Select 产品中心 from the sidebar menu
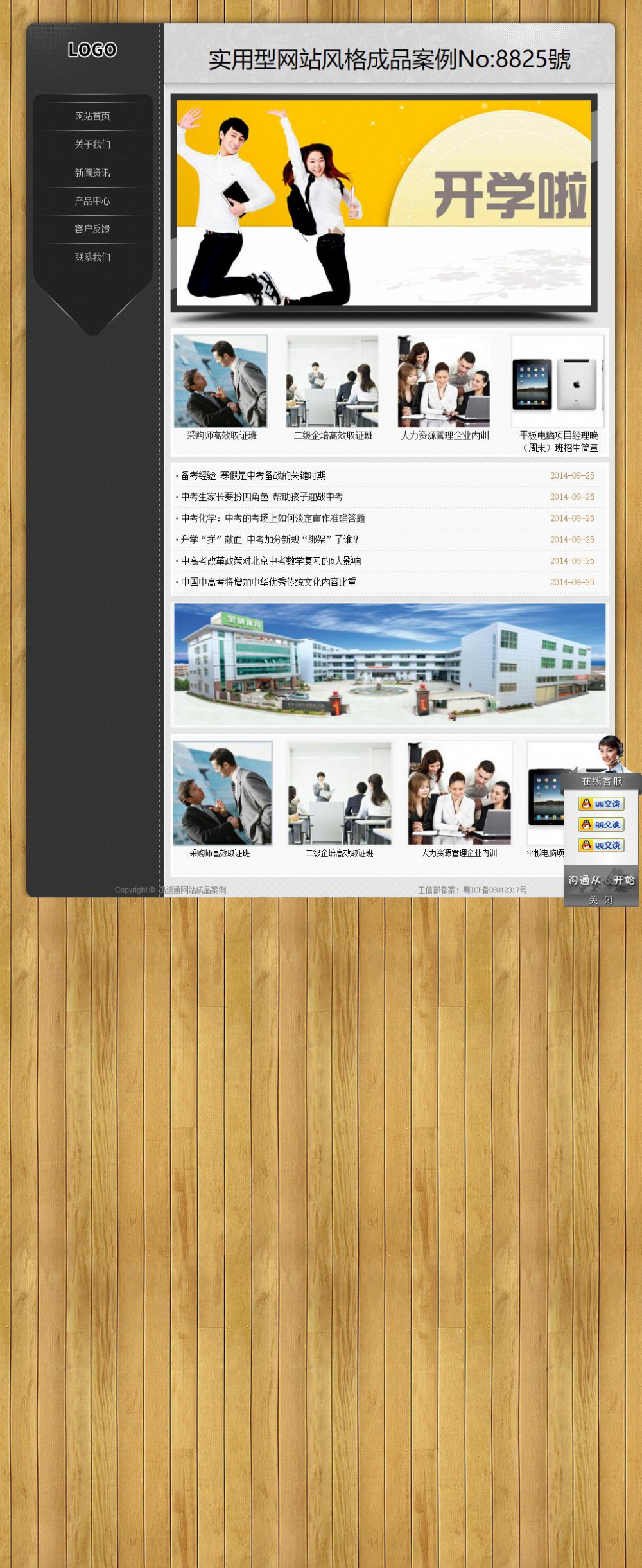642x1568 pixels. pos(92,201)
